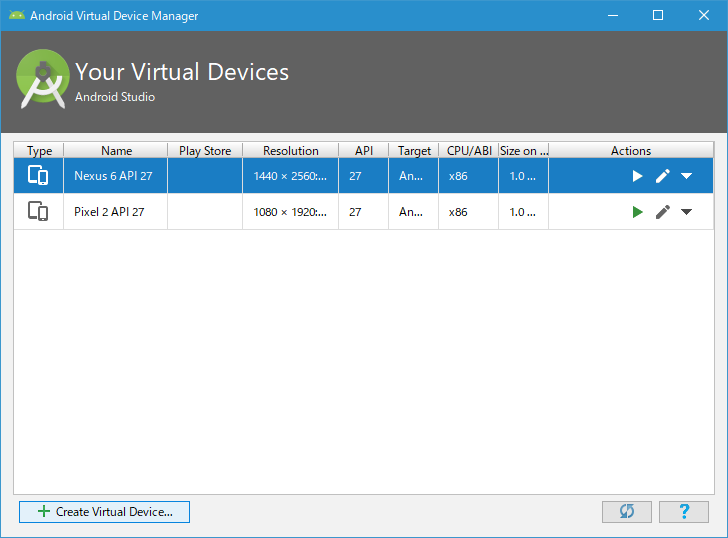This screenshot has width=728, height=538.
Task: Close the AVD Manager window
Action: [703, 15]
